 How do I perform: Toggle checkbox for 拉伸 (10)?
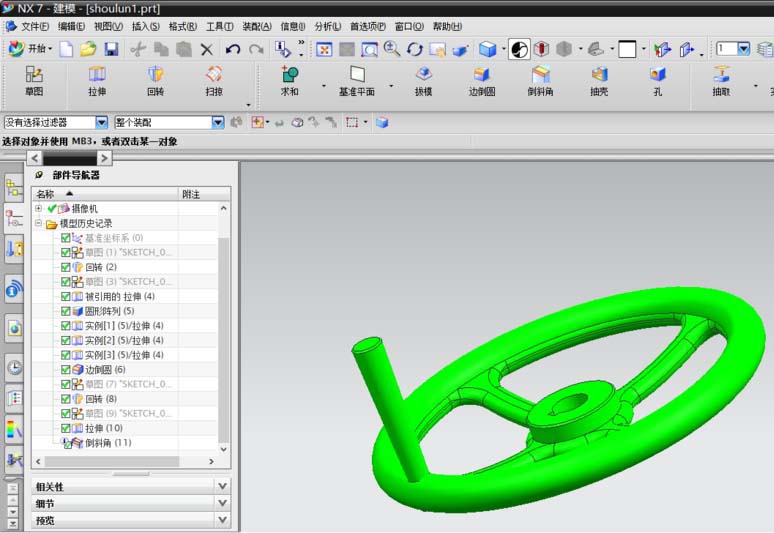click(x=65, y=428)
